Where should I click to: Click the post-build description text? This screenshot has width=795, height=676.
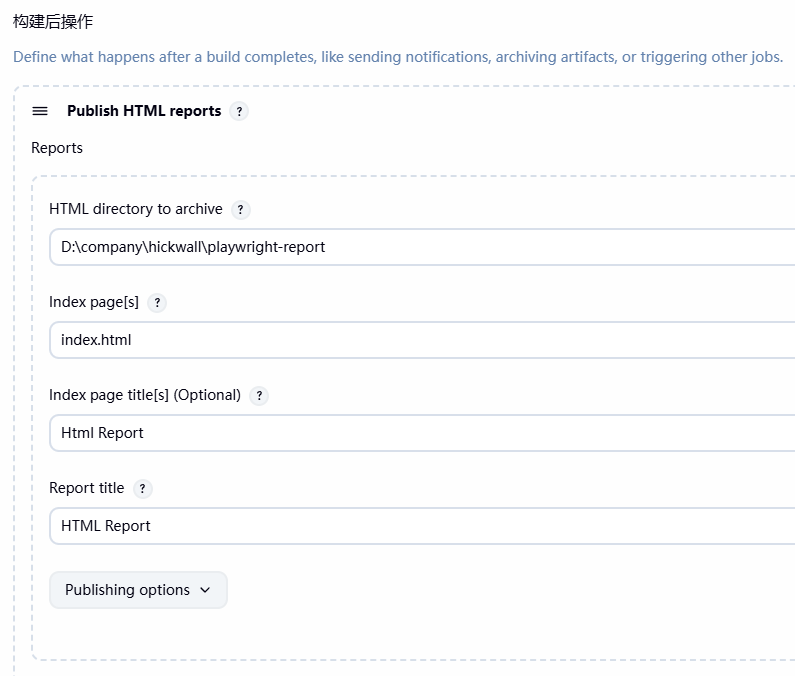pos(397,57)
